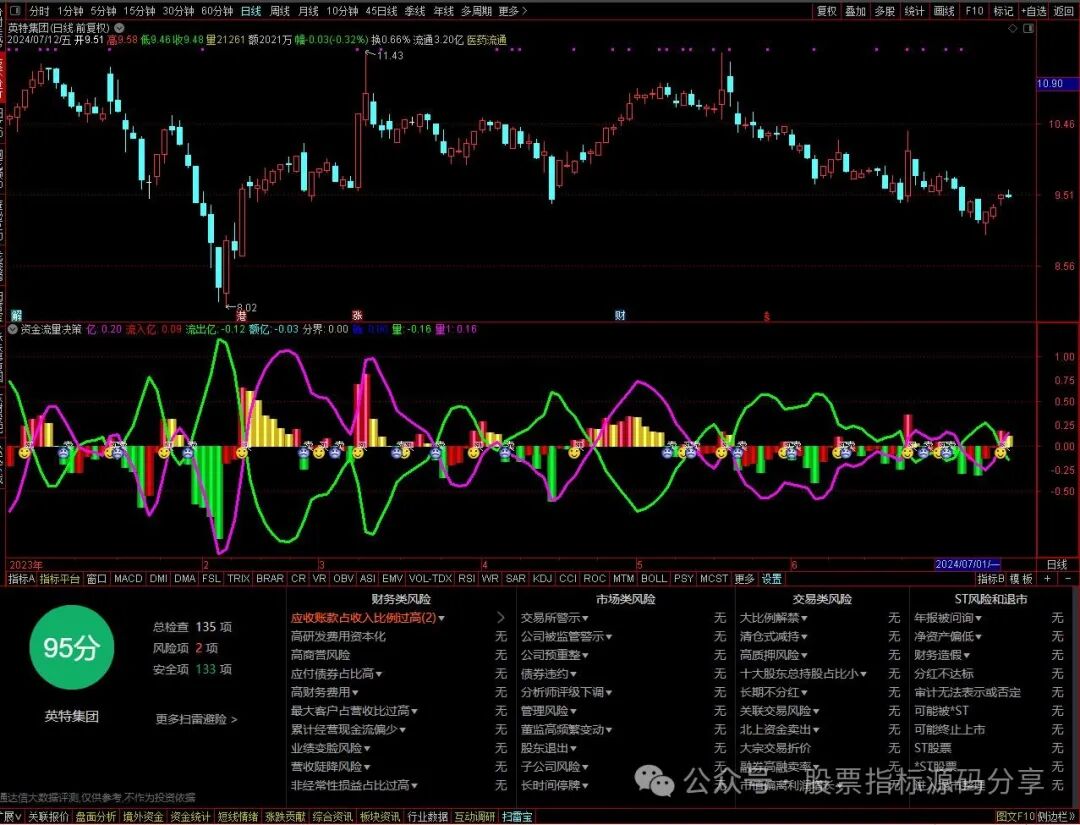This screenshot has width=1080, height=825.
Task: Expand the 交易所警示 dropdown arrow
Action: tap(585, 618)
